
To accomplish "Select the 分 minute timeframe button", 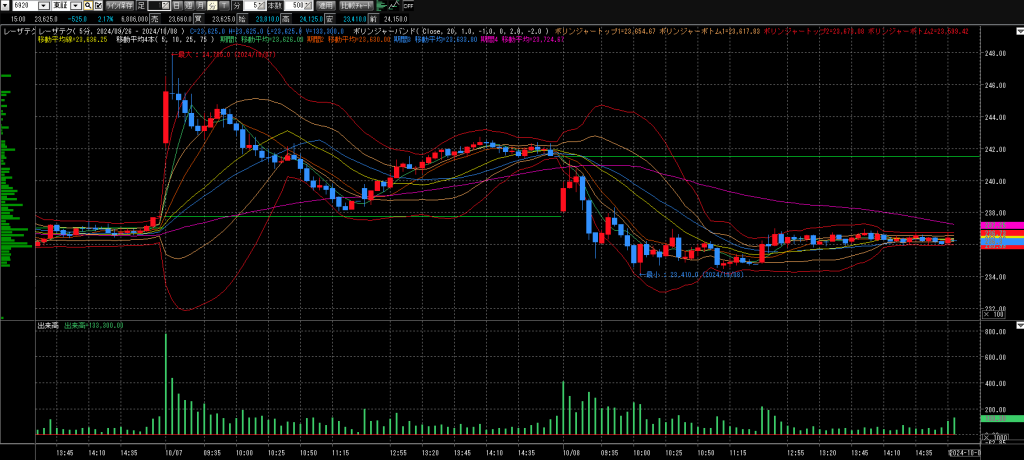I will pos(213,6).
